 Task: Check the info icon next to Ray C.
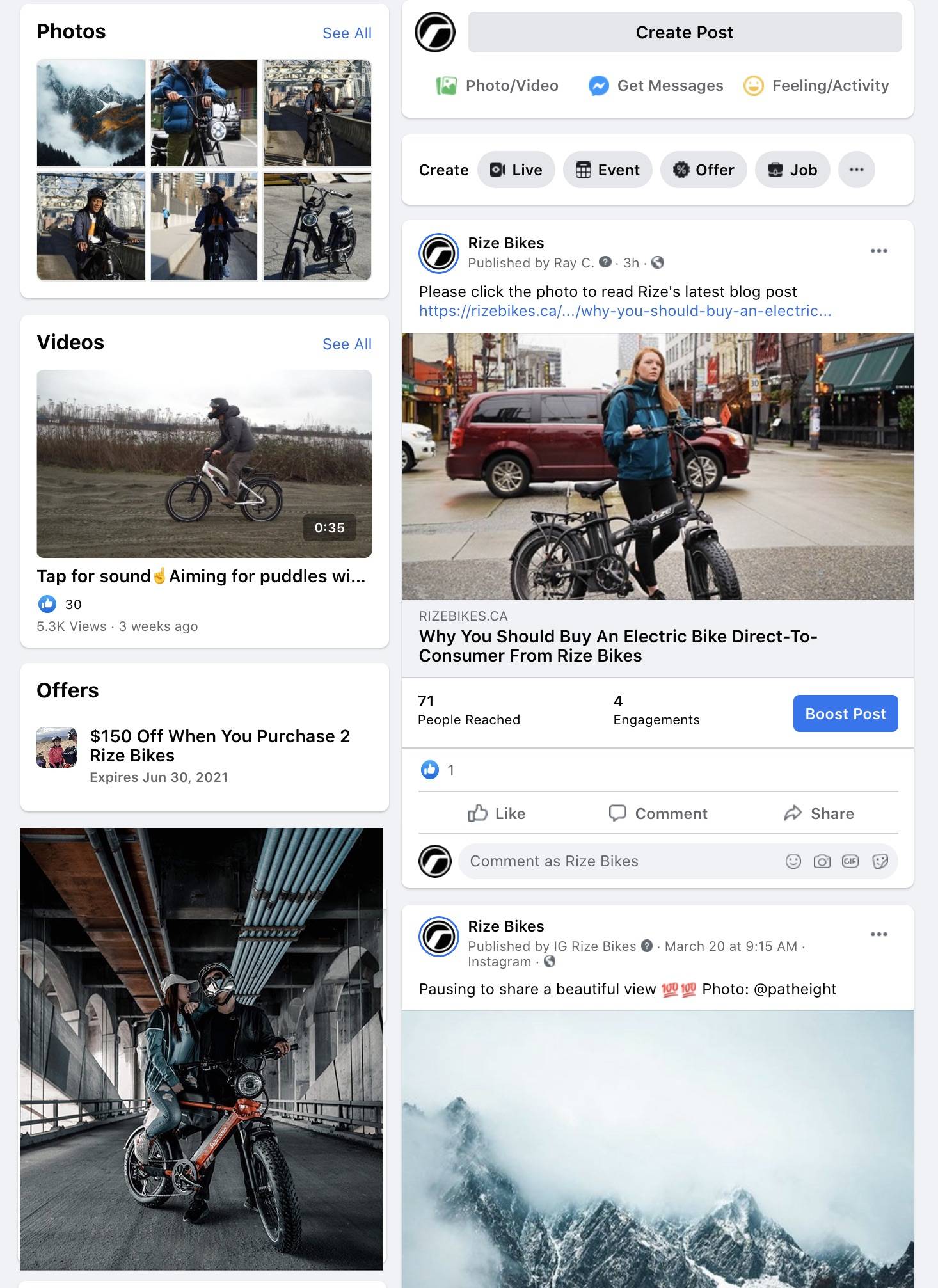tap(605, 262)
